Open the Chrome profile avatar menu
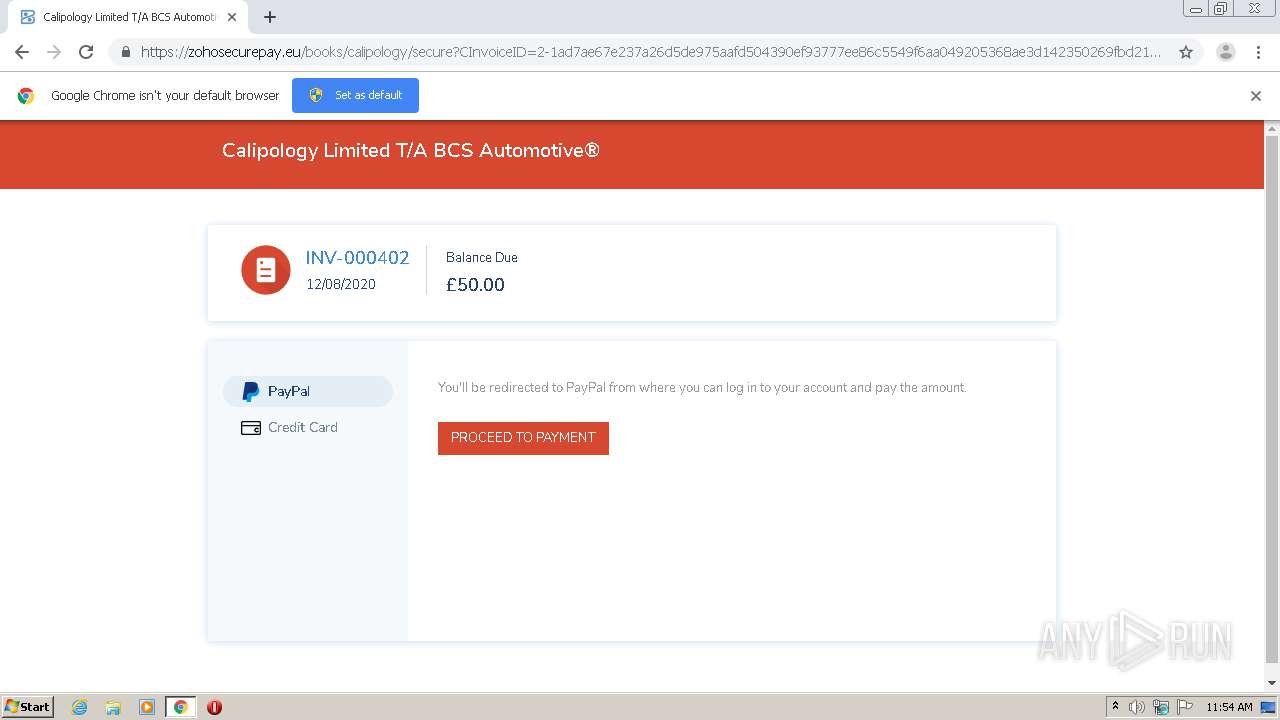Screen dimensions: 1280x720 (x=1226, y=52)
